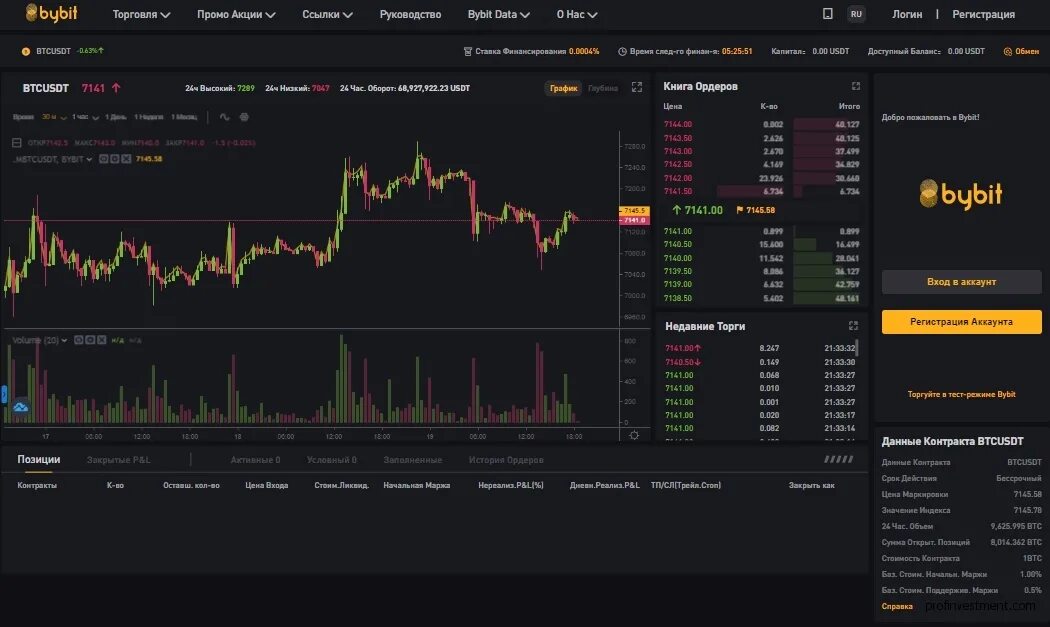
Task: Click the TradingView cloud logo on chart
Action: [x=20, y=407]
